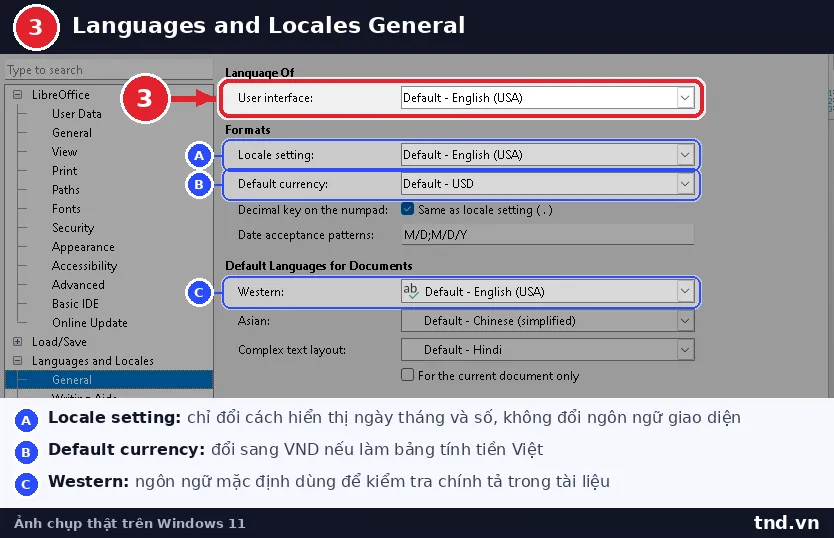Collapse the Languages and Locales node
The width and height of the screenshot is (834, 538).
point(18,361)
